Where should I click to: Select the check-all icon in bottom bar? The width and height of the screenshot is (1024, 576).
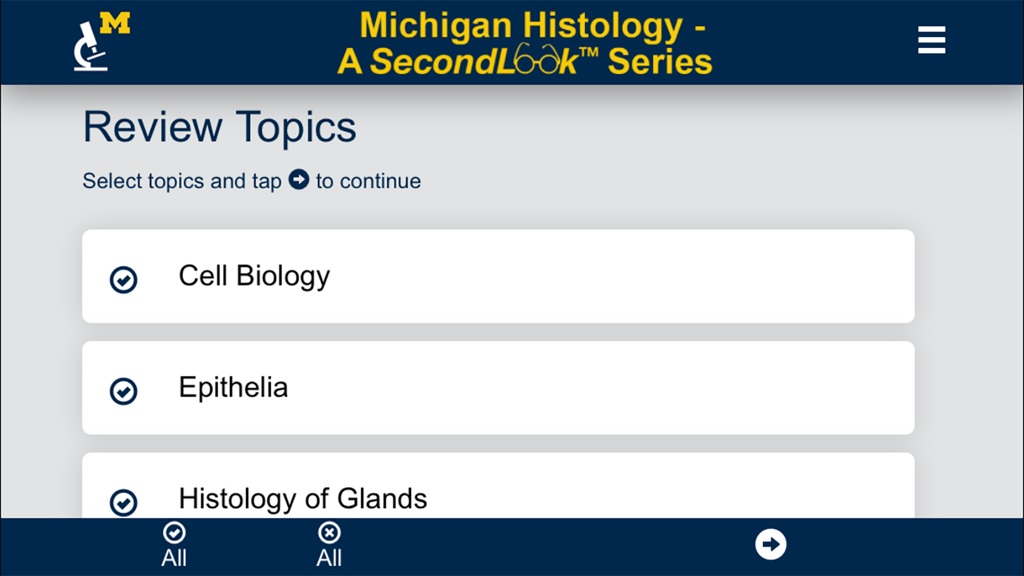tap(173, 534)
